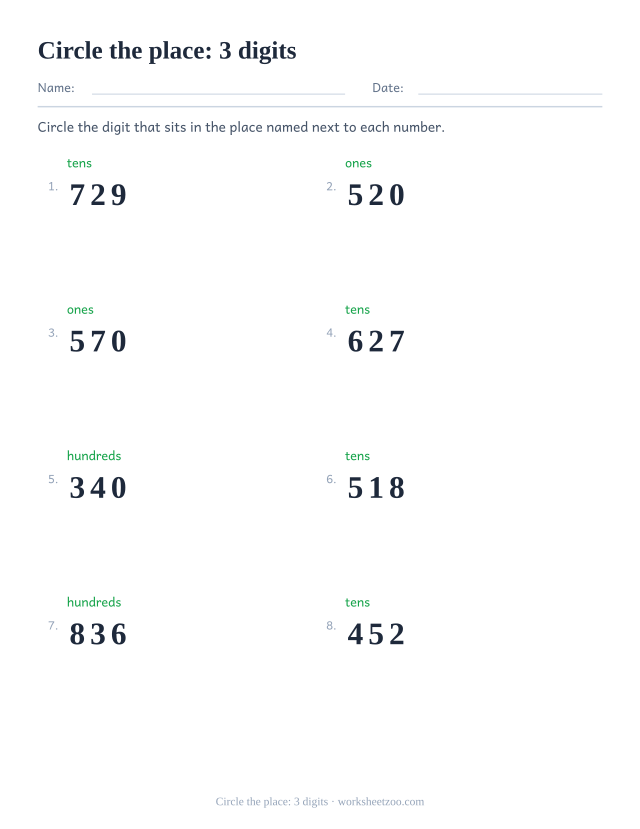Click the worksheet title heading
Viewport: 640px width, 829px height.
tap(167, 51)
